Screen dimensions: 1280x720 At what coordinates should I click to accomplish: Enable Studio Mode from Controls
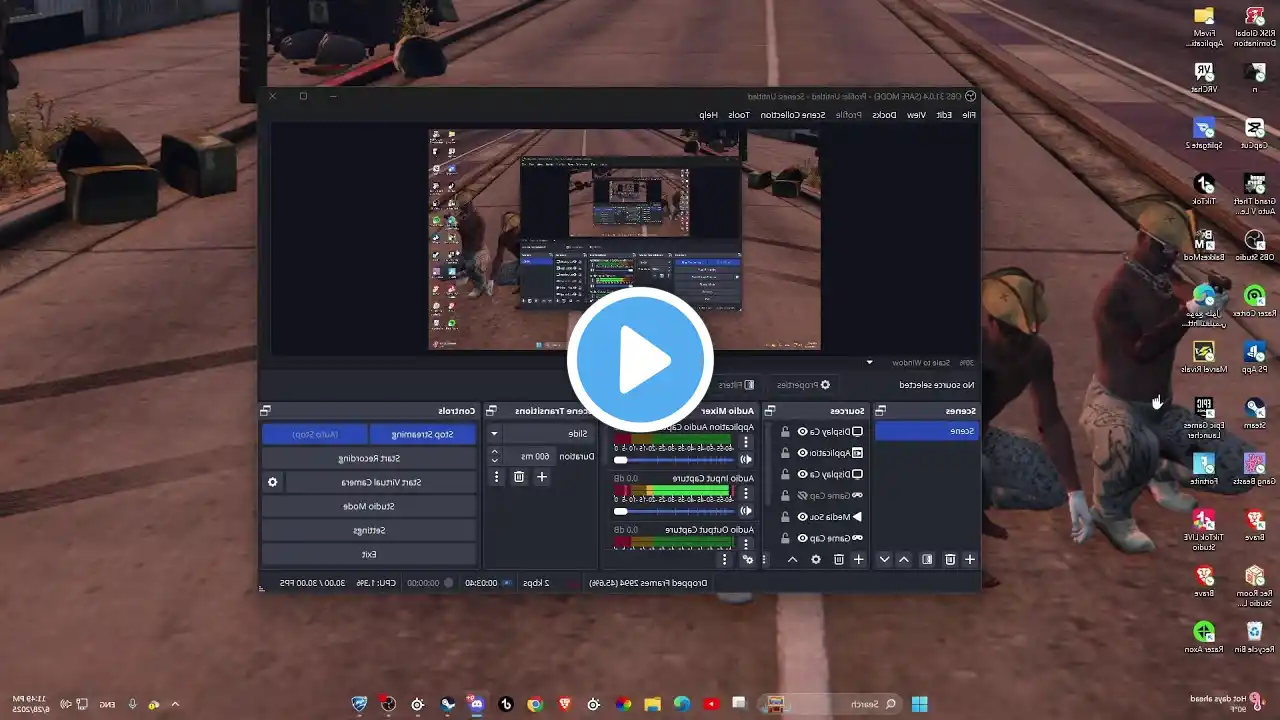[x=369, y=506]
